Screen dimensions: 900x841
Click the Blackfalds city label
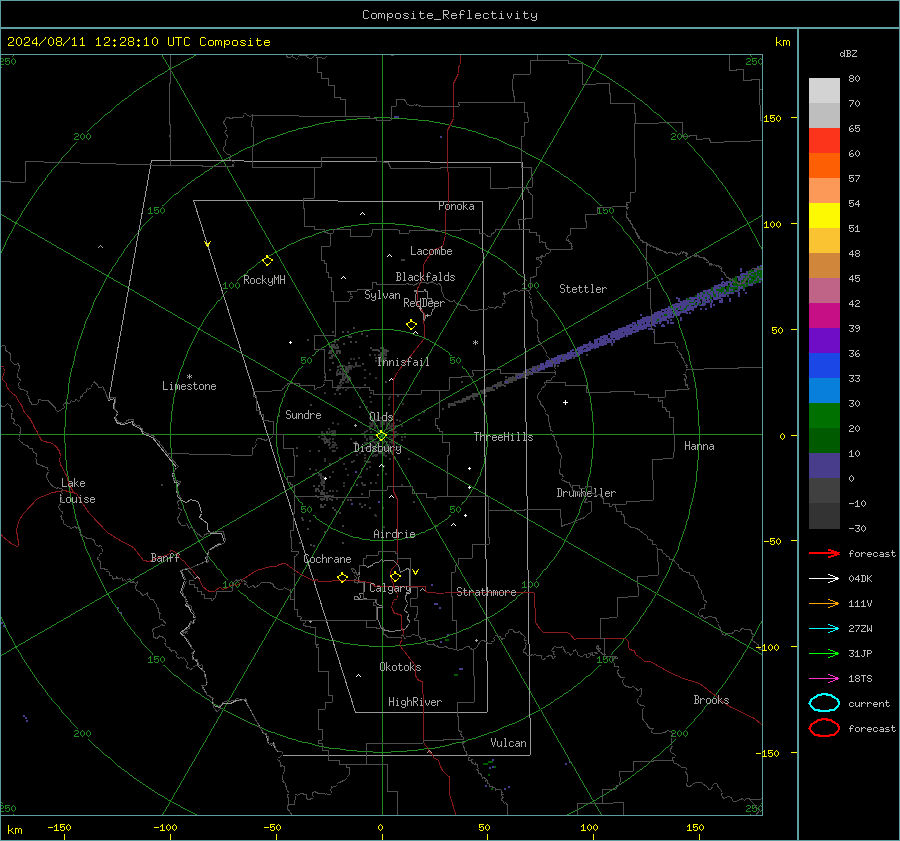pyautogui.click(x=425, y=277)
